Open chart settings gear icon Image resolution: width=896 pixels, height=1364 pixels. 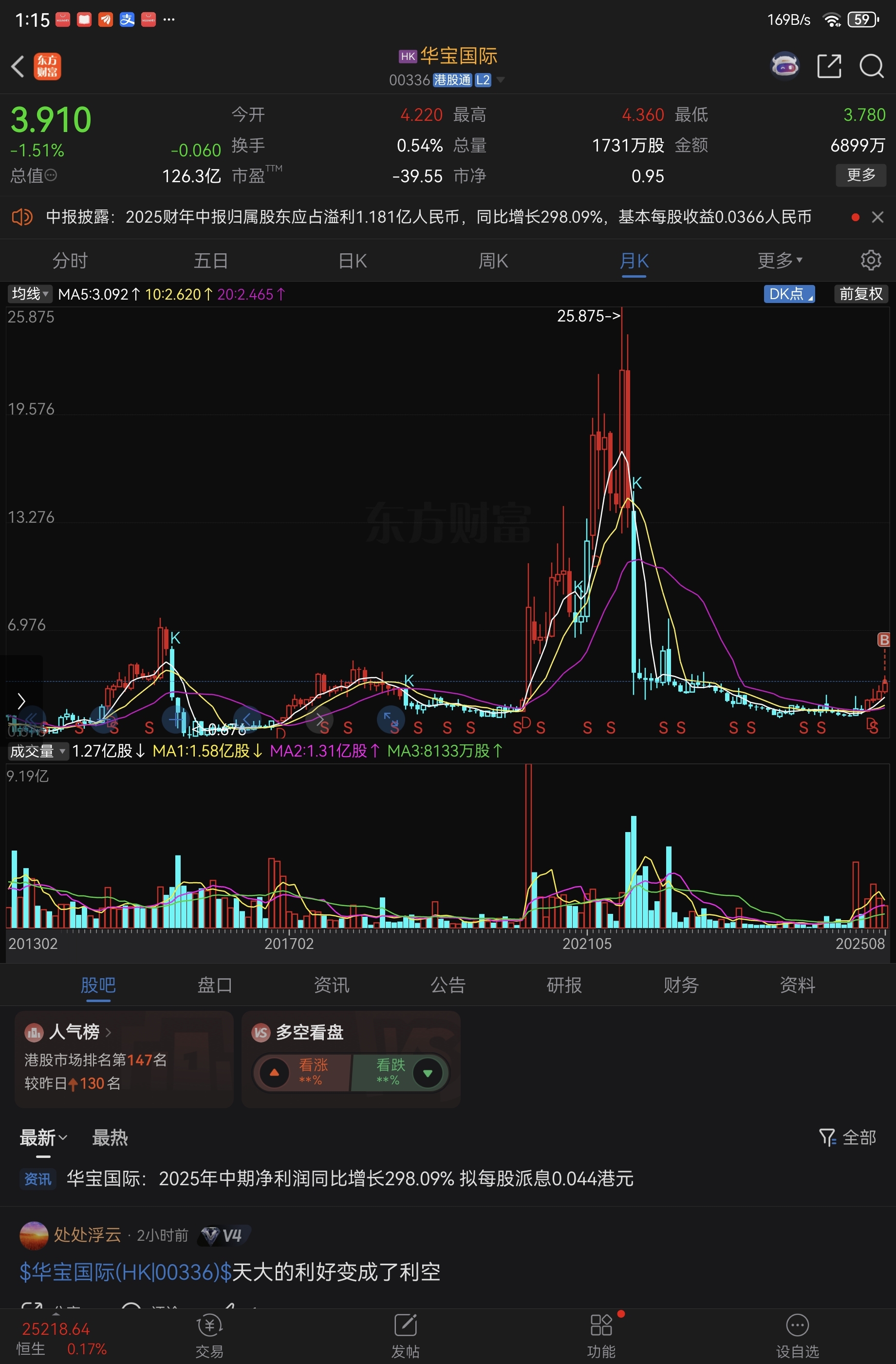870,260
